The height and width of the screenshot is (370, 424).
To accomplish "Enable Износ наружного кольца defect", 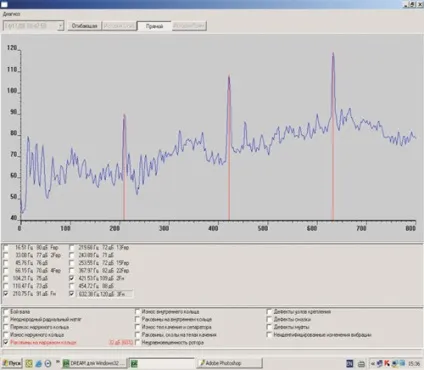I will click(6, 335).
